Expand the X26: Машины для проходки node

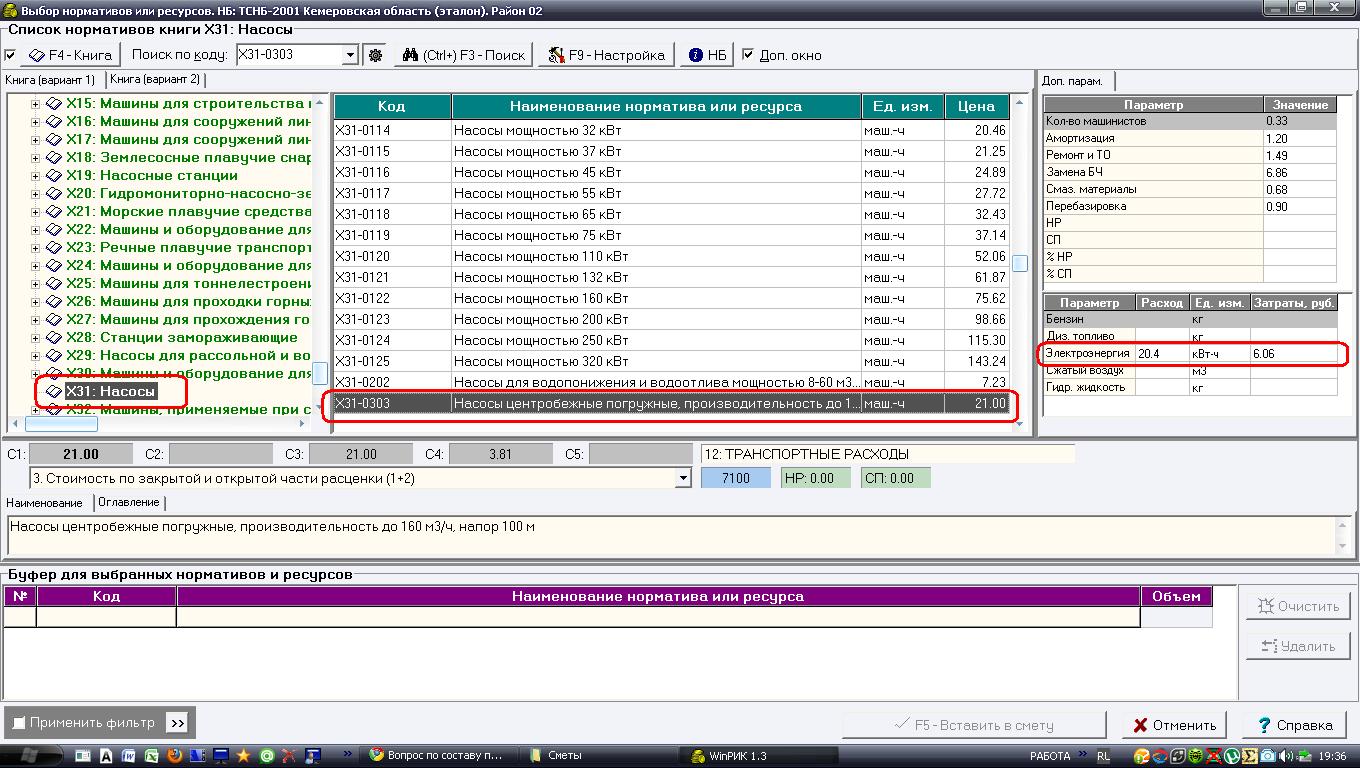(36, 302)
